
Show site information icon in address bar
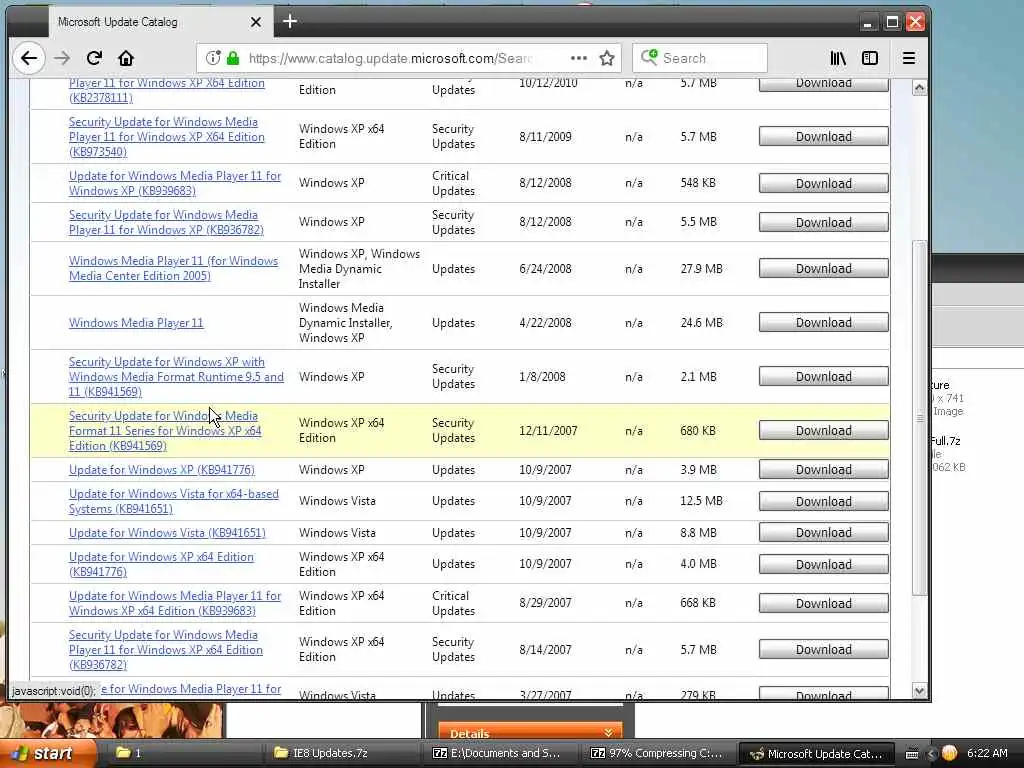click(x=213, y=58)
